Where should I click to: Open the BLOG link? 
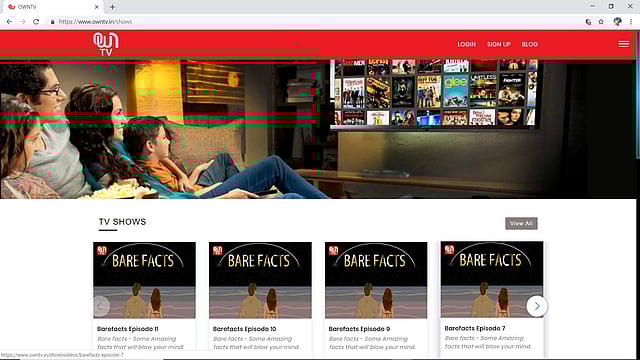click(x=529, y=44)
